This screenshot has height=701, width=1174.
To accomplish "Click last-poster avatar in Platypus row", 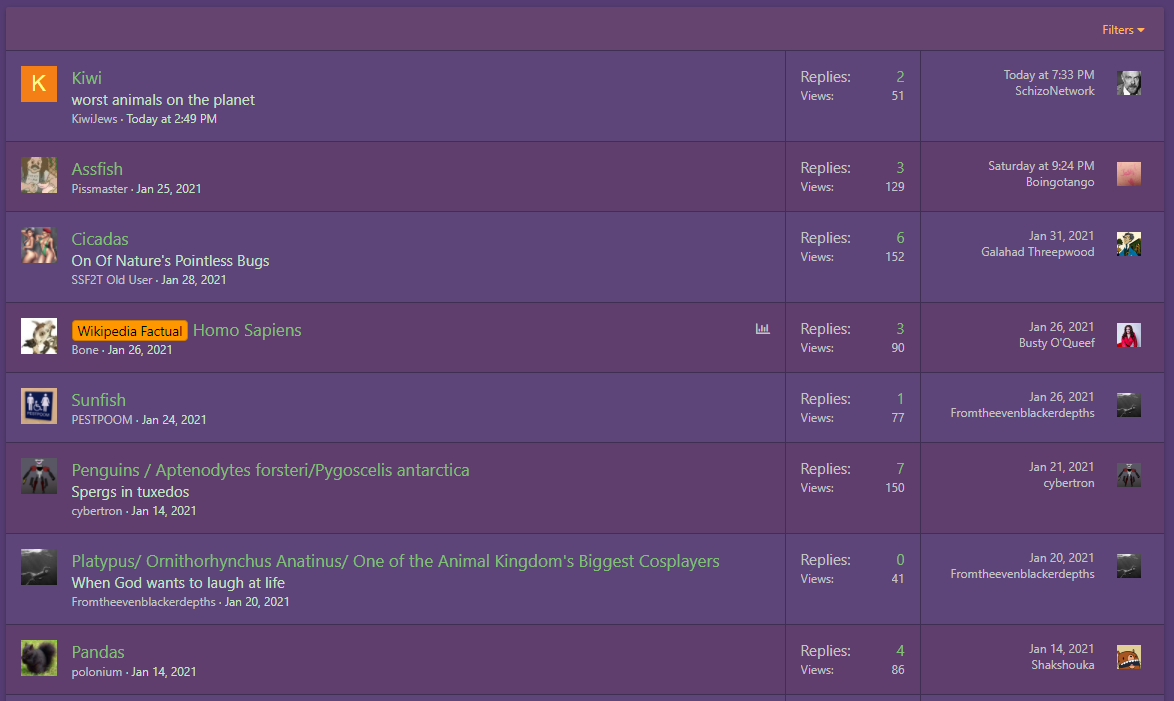I will 1129,566.
